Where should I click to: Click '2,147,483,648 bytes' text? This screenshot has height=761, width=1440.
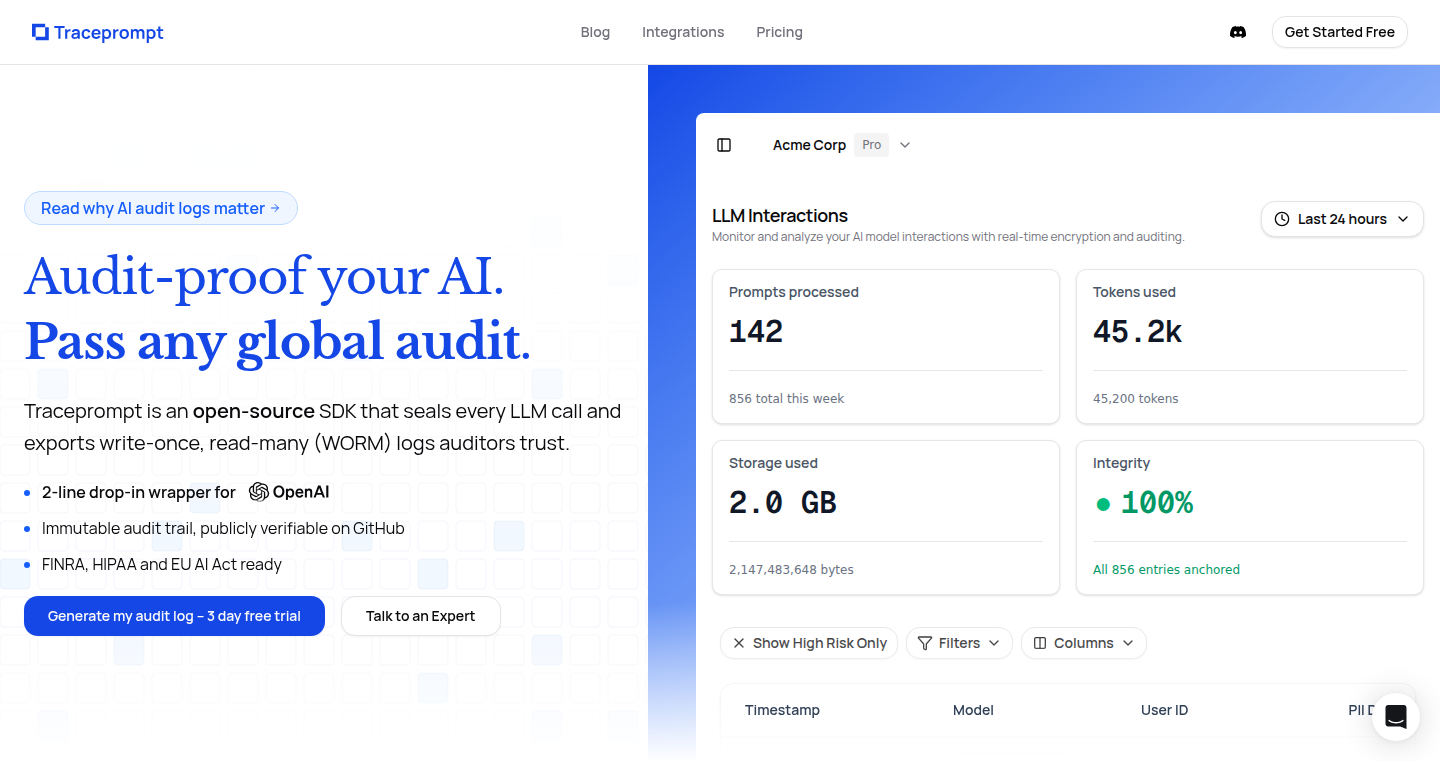click(x=791, y=569)
